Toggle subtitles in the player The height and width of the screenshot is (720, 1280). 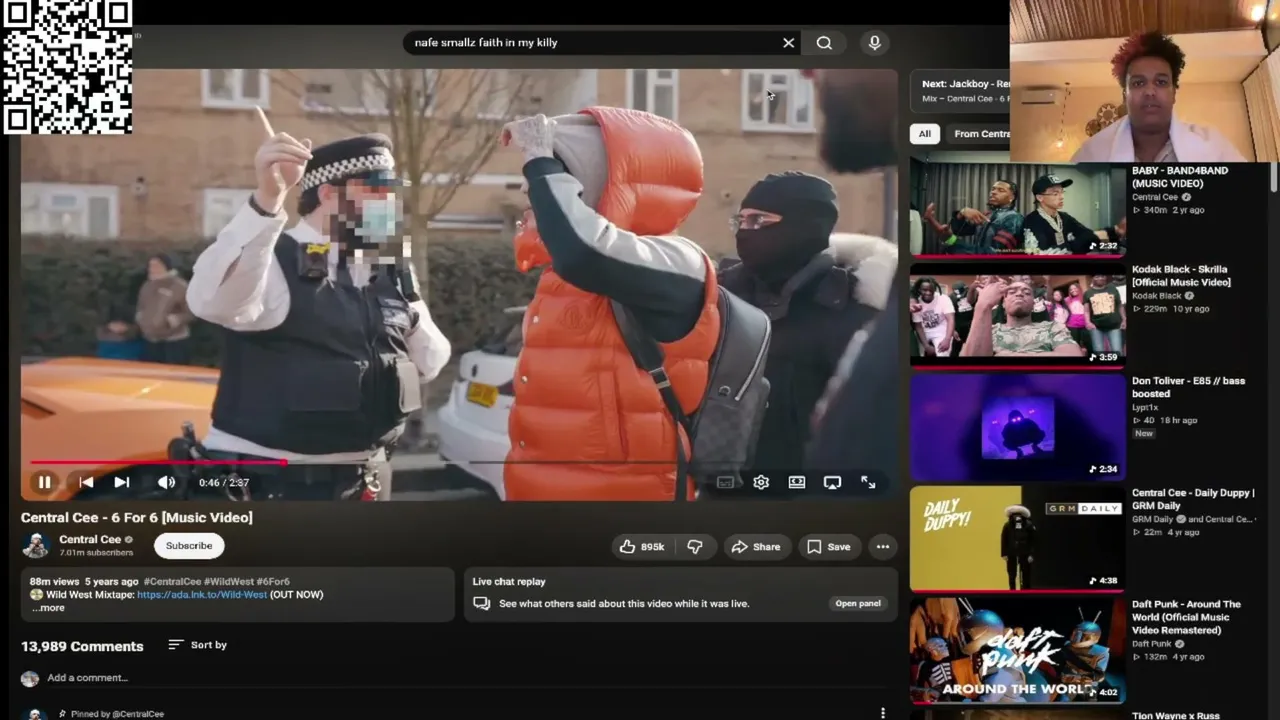(x=725, y=482)
